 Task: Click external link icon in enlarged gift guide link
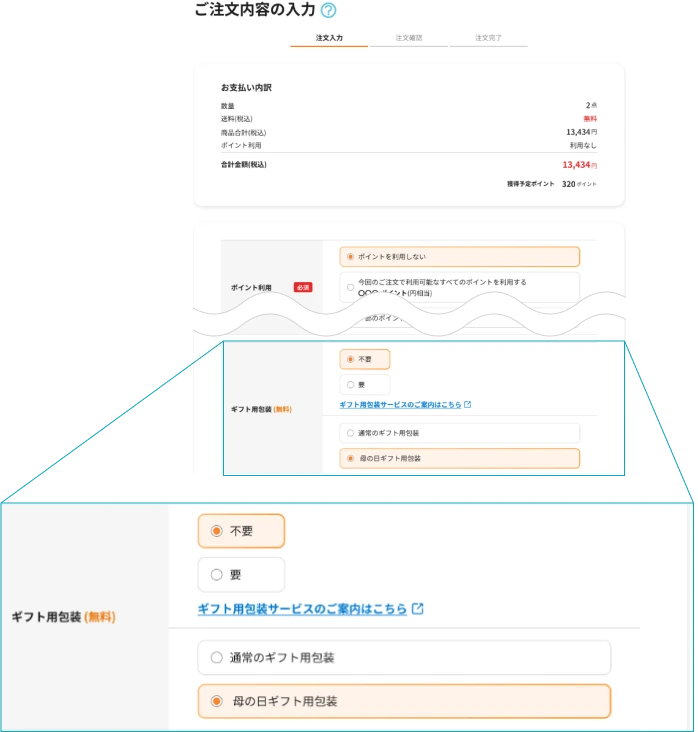[419, 610]
